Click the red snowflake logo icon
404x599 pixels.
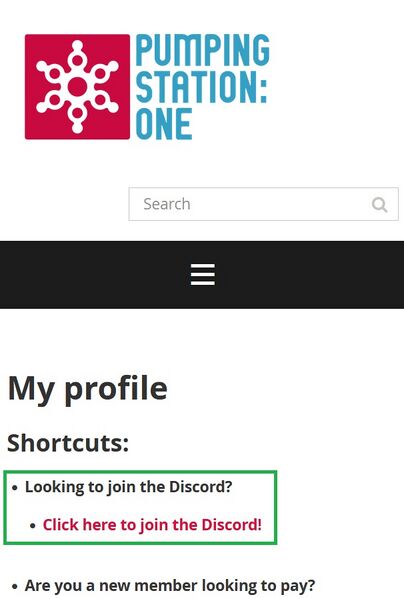(x=77, y=87)
